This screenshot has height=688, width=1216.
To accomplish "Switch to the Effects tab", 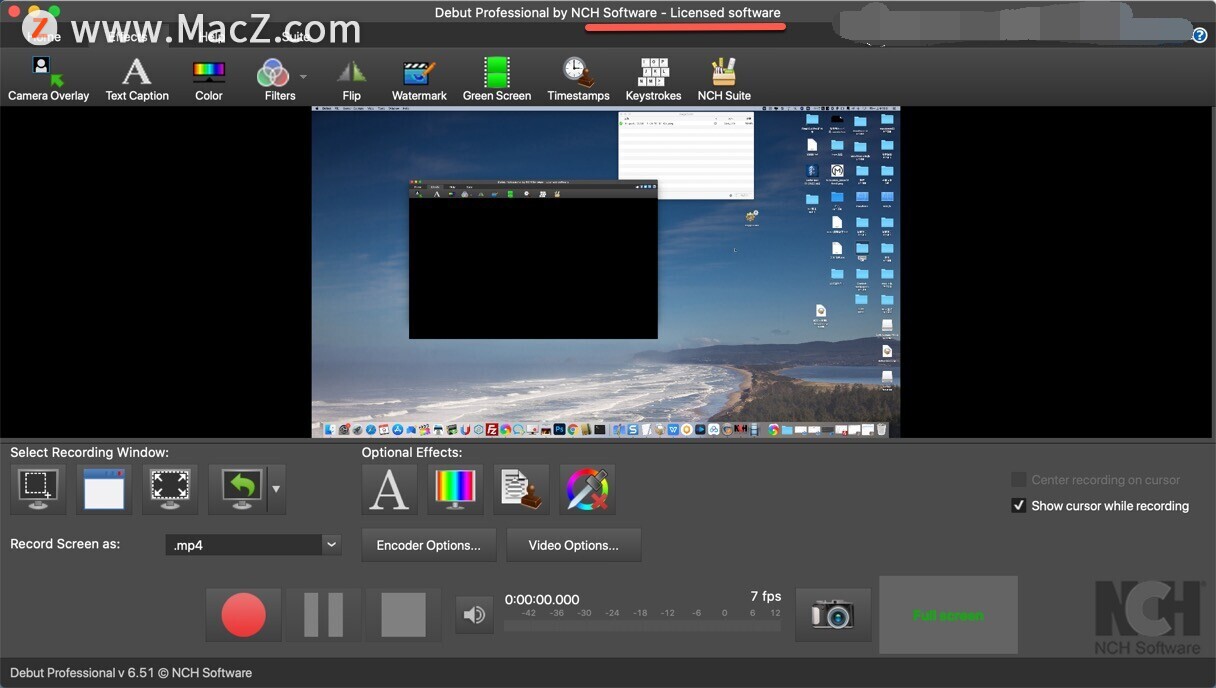I will 127,36.
